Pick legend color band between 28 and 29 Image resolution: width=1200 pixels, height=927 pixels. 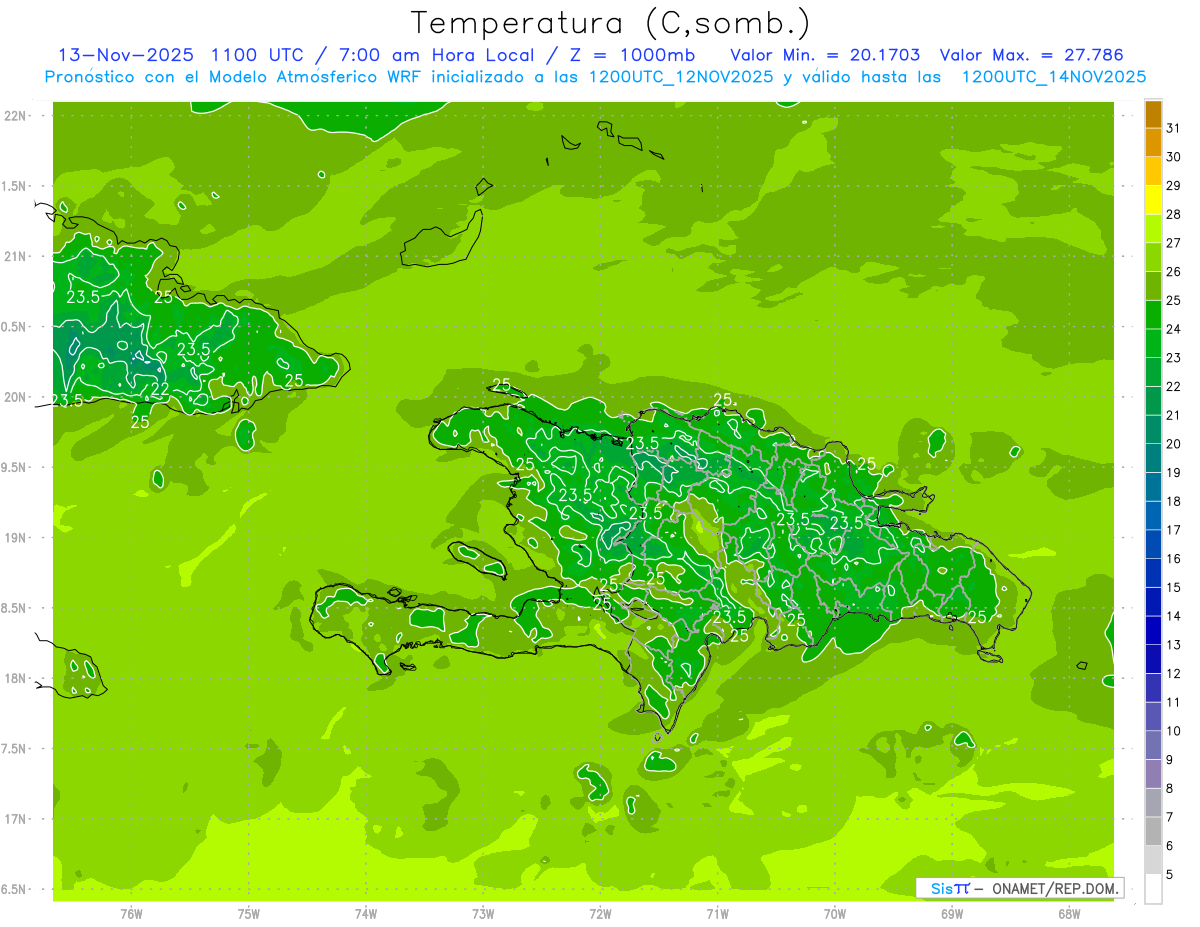1153,200
